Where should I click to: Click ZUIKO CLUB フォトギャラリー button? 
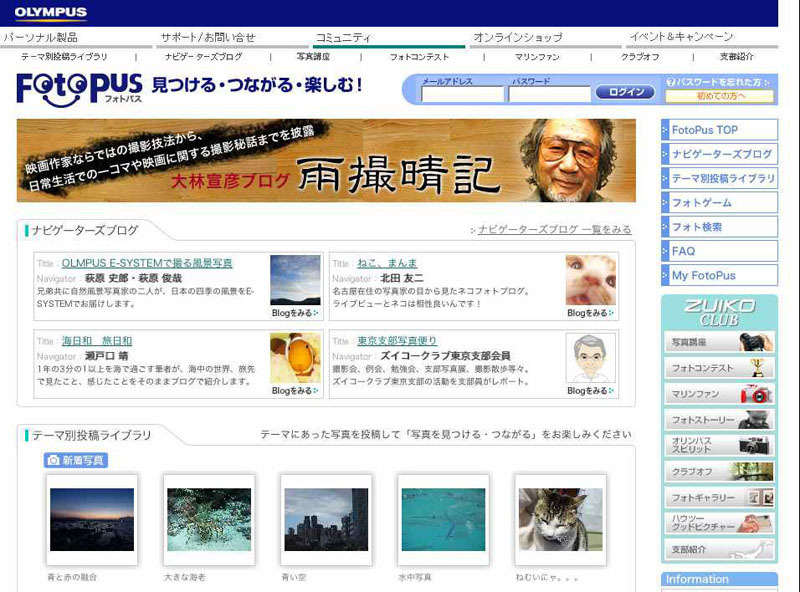coord(719,498)
